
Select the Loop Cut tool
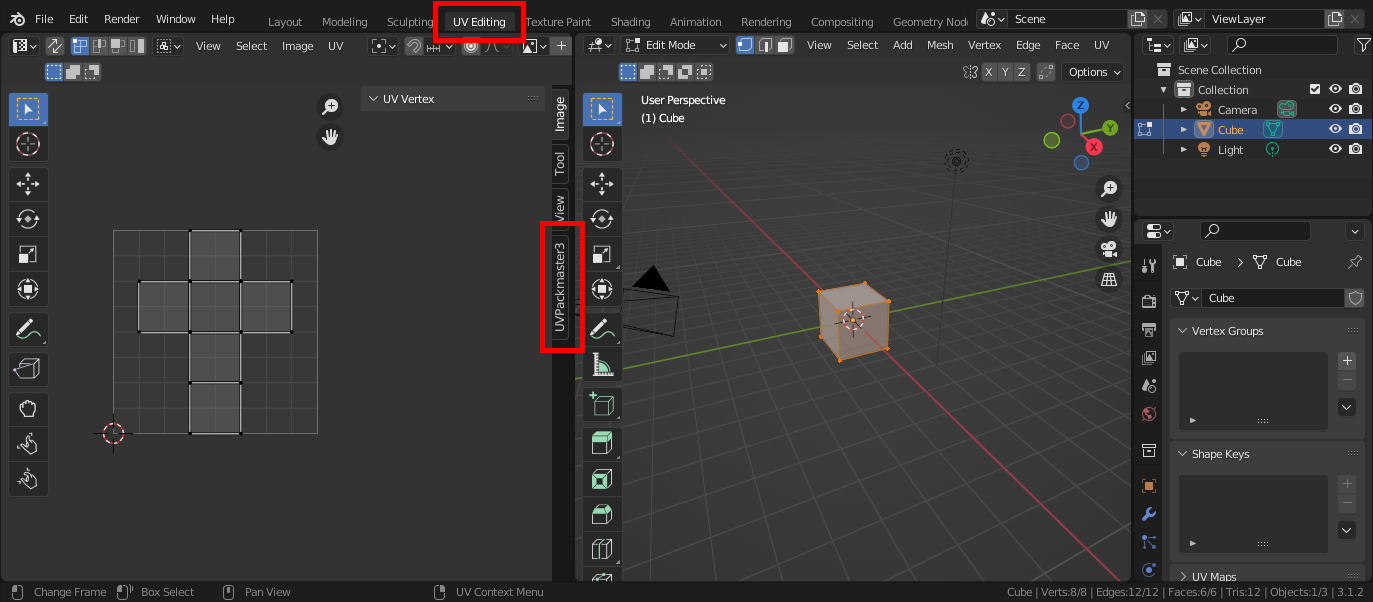[602, 549]
